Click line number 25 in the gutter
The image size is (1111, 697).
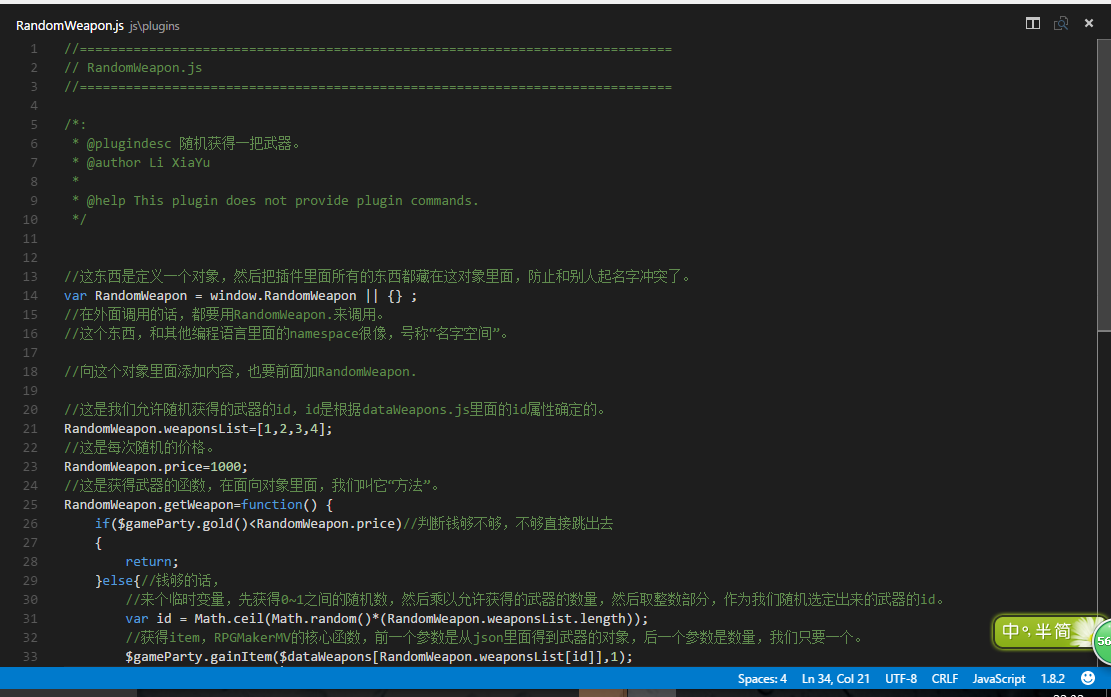tap(30, 504)
